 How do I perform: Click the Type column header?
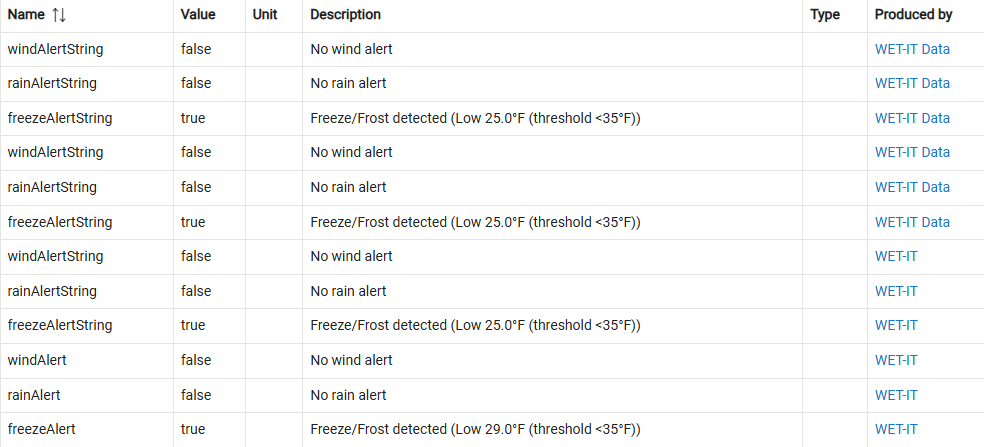(x=825, y=15)
